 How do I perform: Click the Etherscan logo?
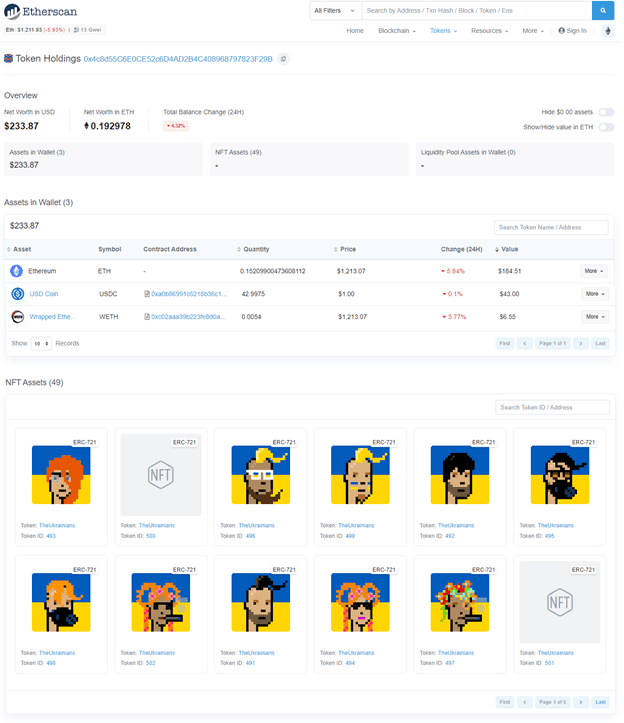pos(41,12)
